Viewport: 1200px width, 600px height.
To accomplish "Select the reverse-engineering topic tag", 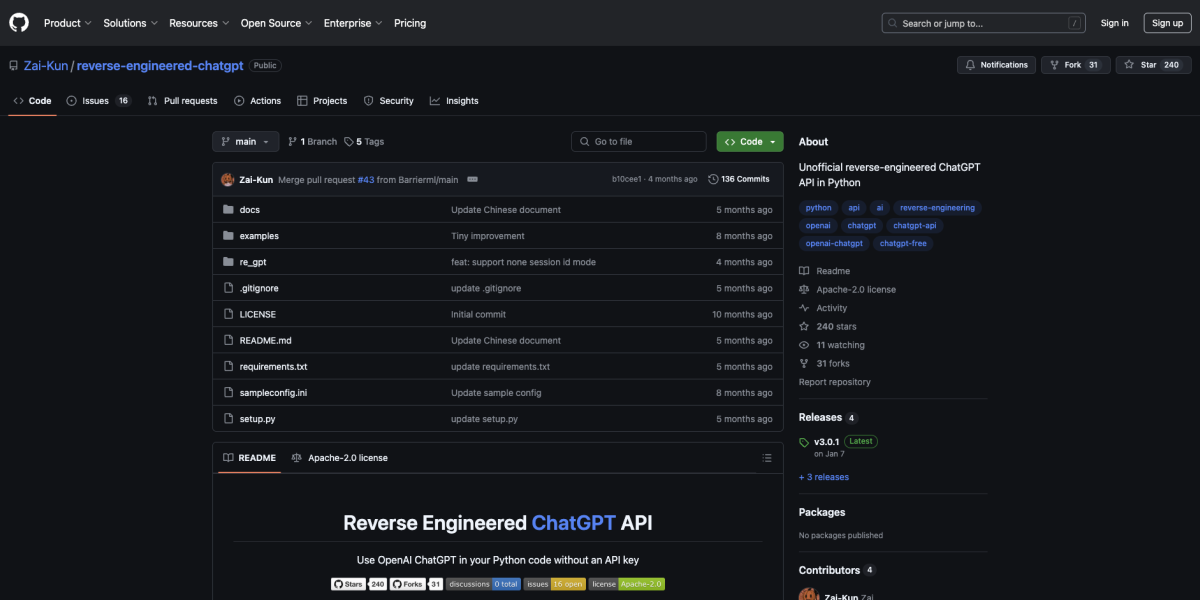I will pyautogui.click(x=937, y=208).
